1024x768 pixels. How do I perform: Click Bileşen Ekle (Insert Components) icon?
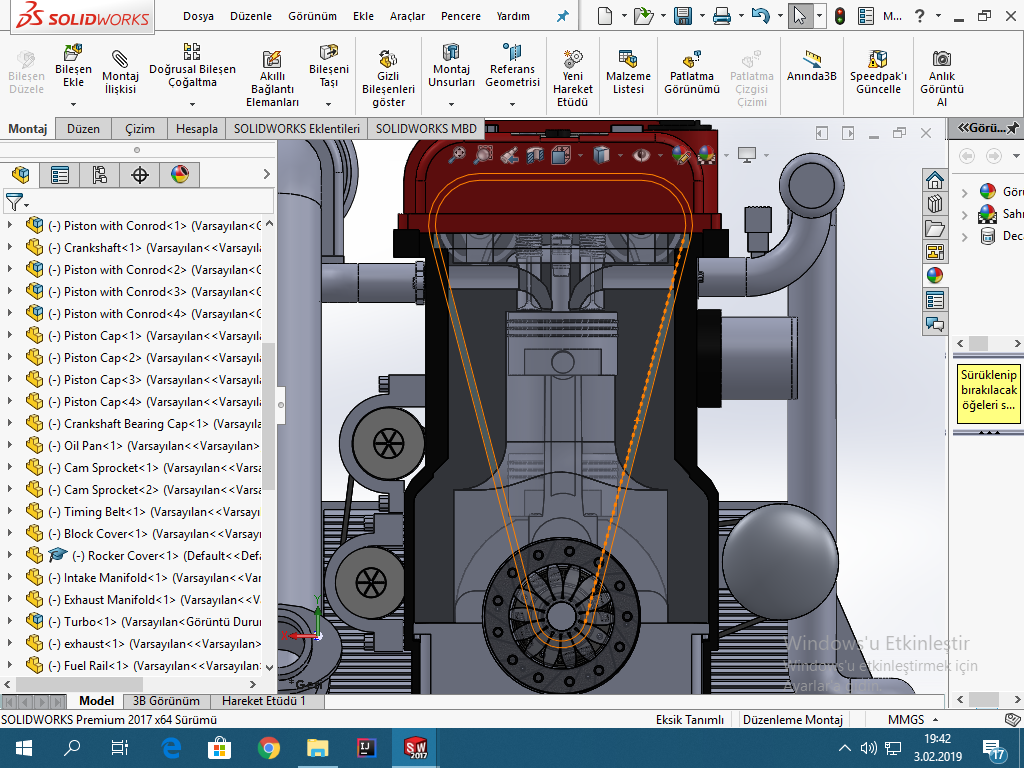(72, 52)
